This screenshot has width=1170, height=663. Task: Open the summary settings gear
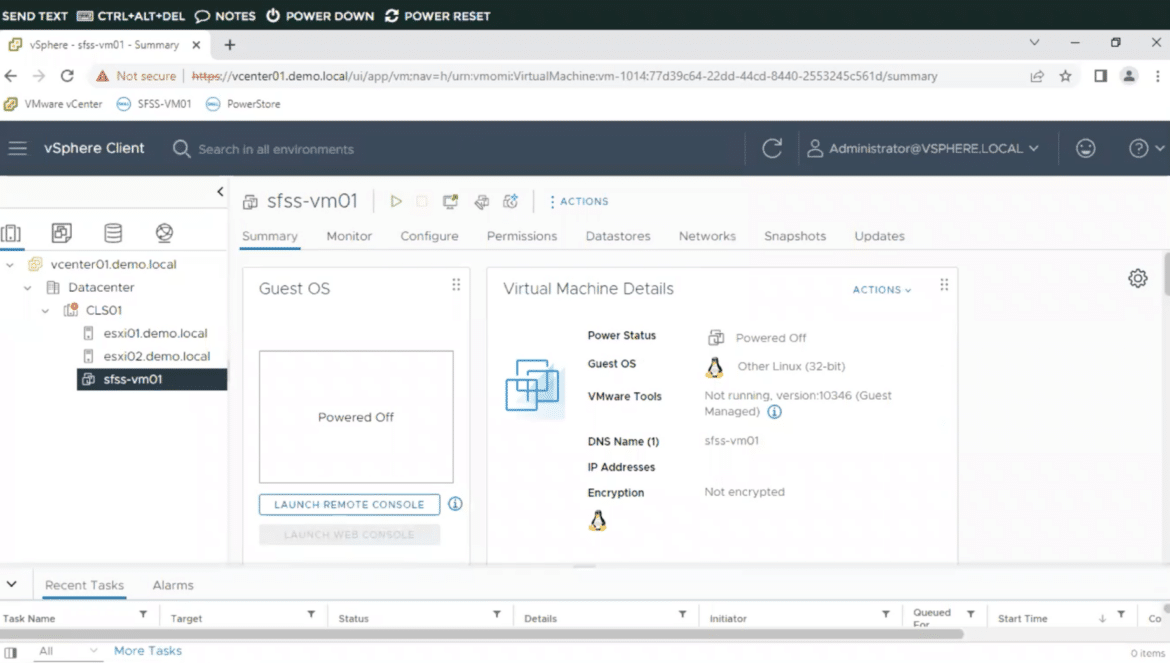(1137, 278)
